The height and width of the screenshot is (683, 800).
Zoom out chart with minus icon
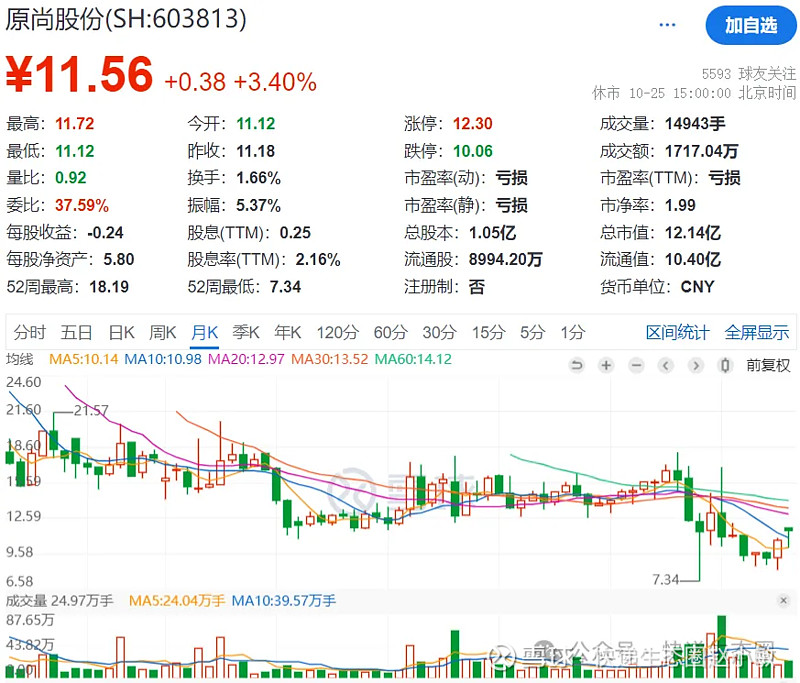tap(636, 365)
